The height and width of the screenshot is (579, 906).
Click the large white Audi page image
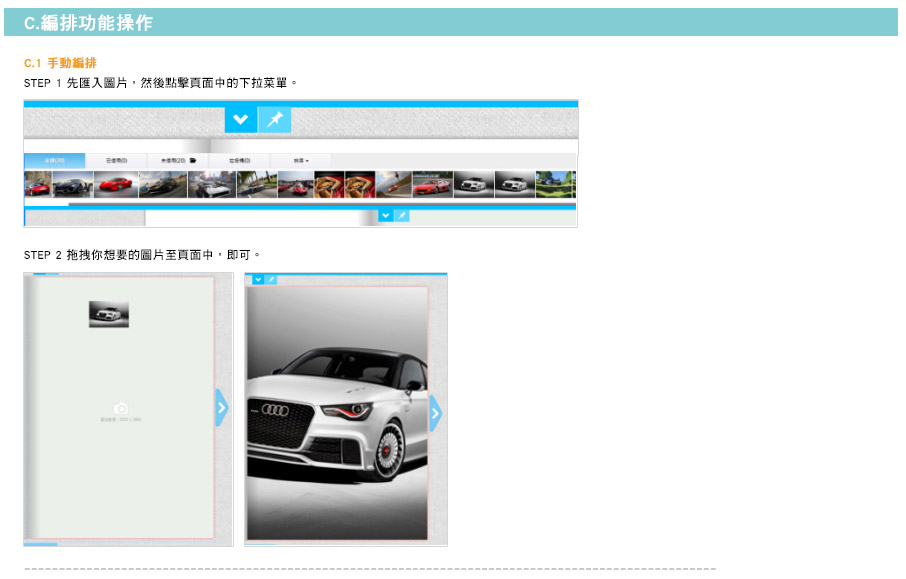[337, 413]
